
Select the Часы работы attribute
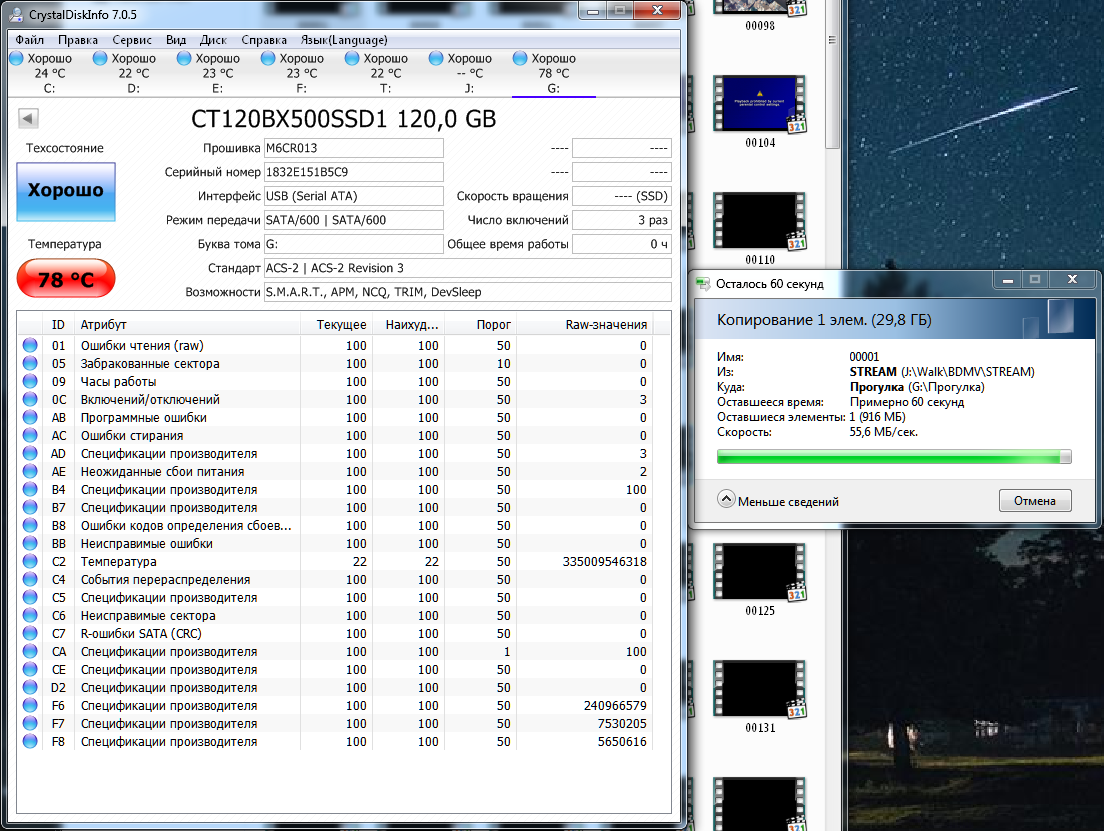(x=118, y=382)
